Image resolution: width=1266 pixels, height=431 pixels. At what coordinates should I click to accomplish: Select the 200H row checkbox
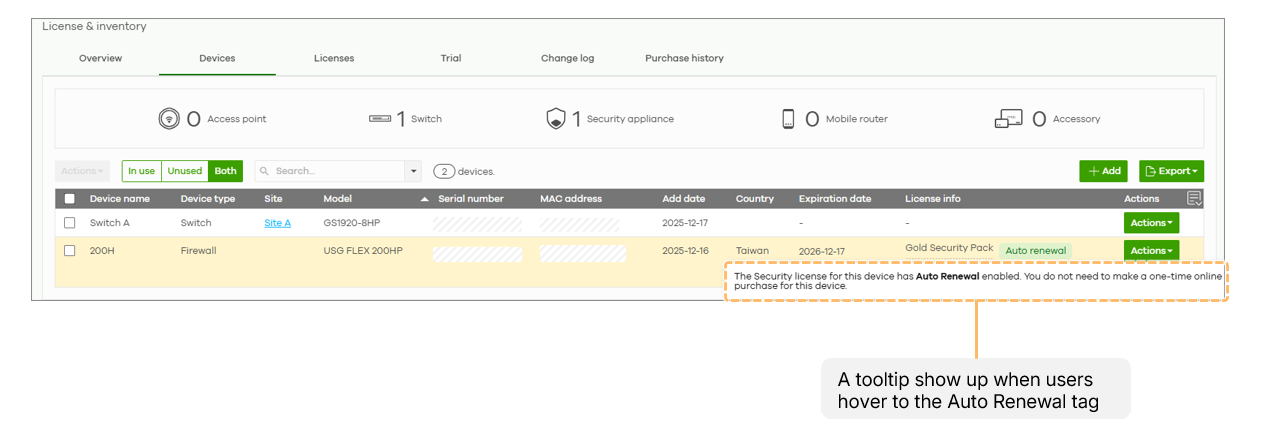click(x=70, y=251)
